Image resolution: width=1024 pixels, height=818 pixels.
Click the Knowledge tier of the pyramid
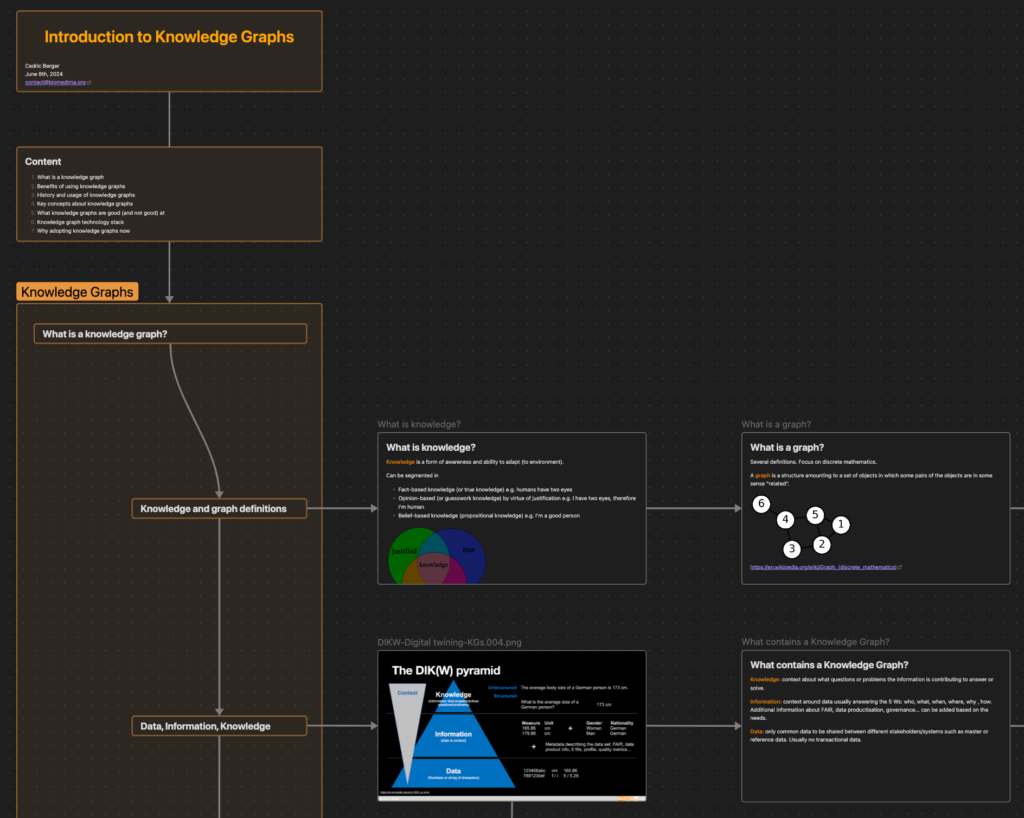(453, 697)
